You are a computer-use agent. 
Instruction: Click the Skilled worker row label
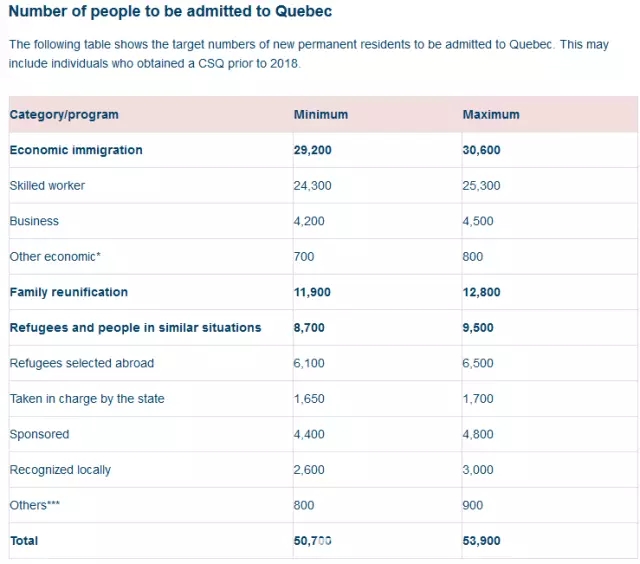pyautogui.click(x=47, y=186)
